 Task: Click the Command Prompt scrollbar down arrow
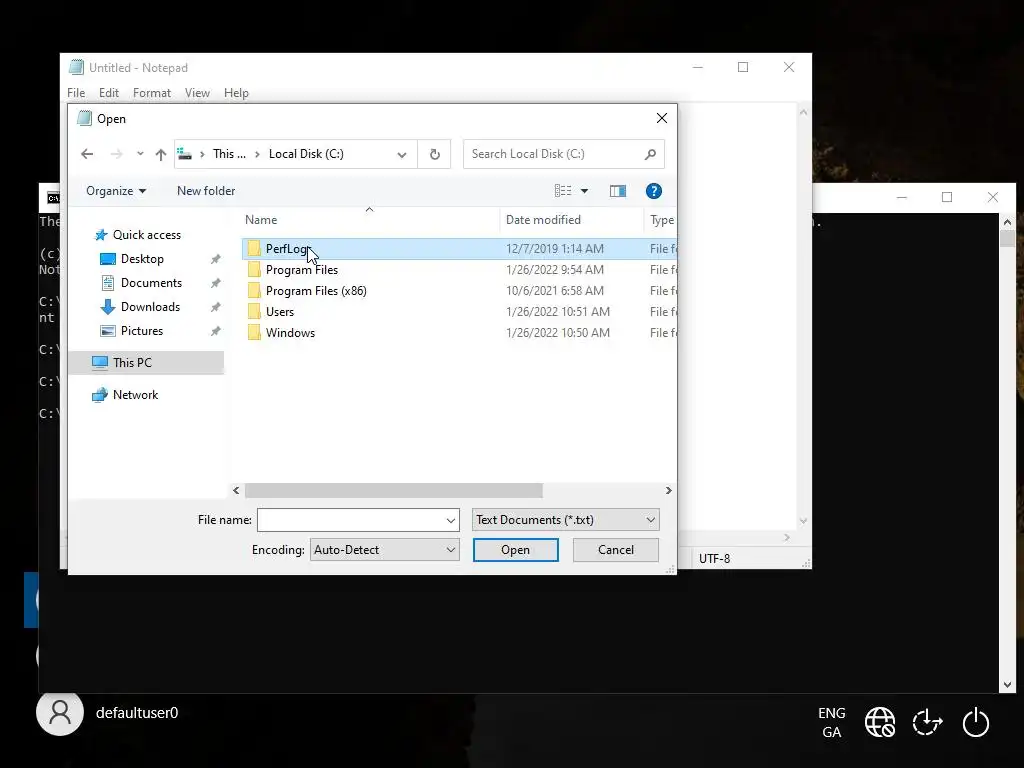1007,685
